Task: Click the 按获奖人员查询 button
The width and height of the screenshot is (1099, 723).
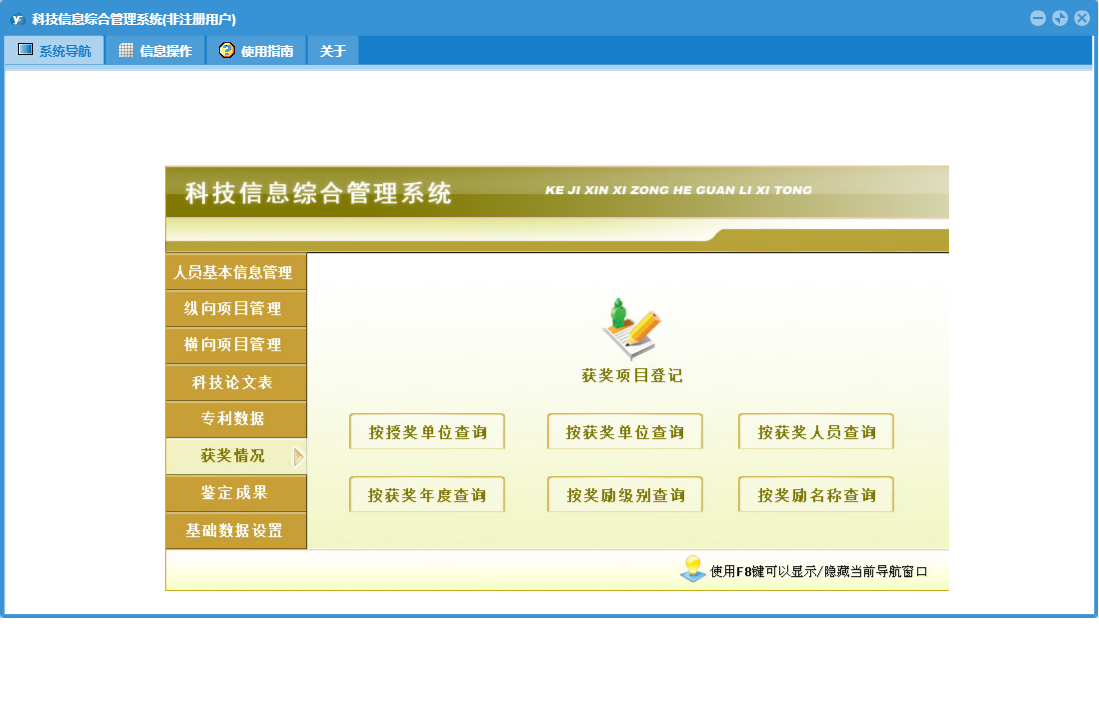Action: pyautogui.click(x=816, y=432)
